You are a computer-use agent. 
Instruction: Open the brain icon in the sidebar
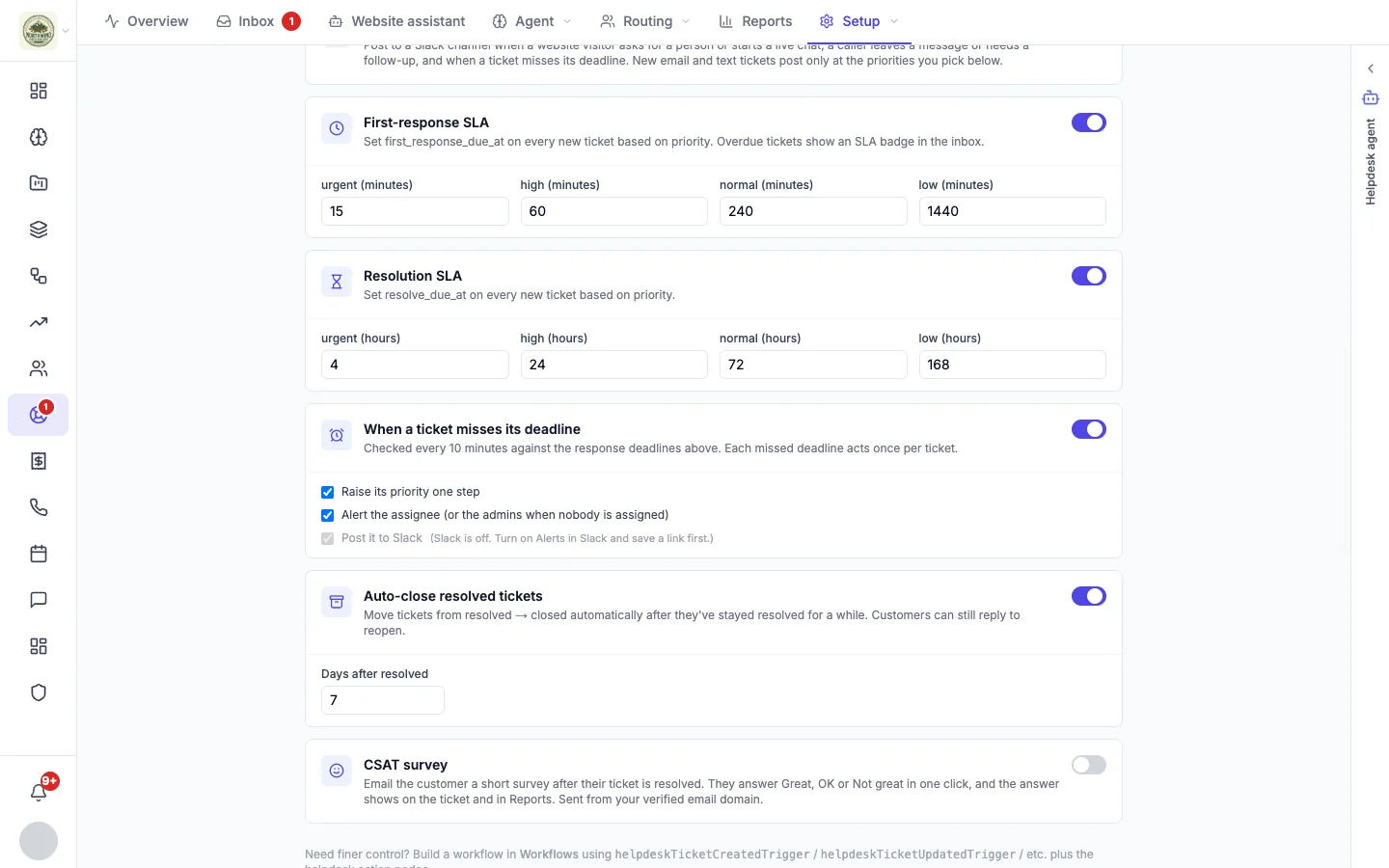pyautogui.click(x=39, y=137)
